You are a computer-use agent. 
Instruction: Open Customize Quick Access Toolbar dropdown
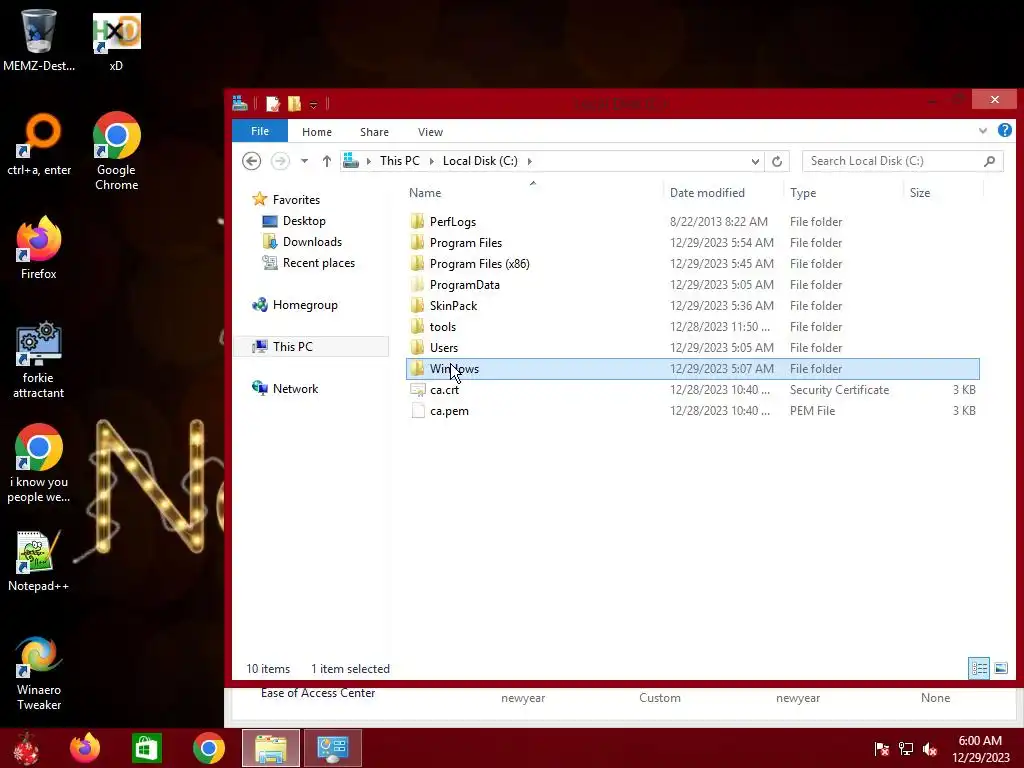point(313,104)
